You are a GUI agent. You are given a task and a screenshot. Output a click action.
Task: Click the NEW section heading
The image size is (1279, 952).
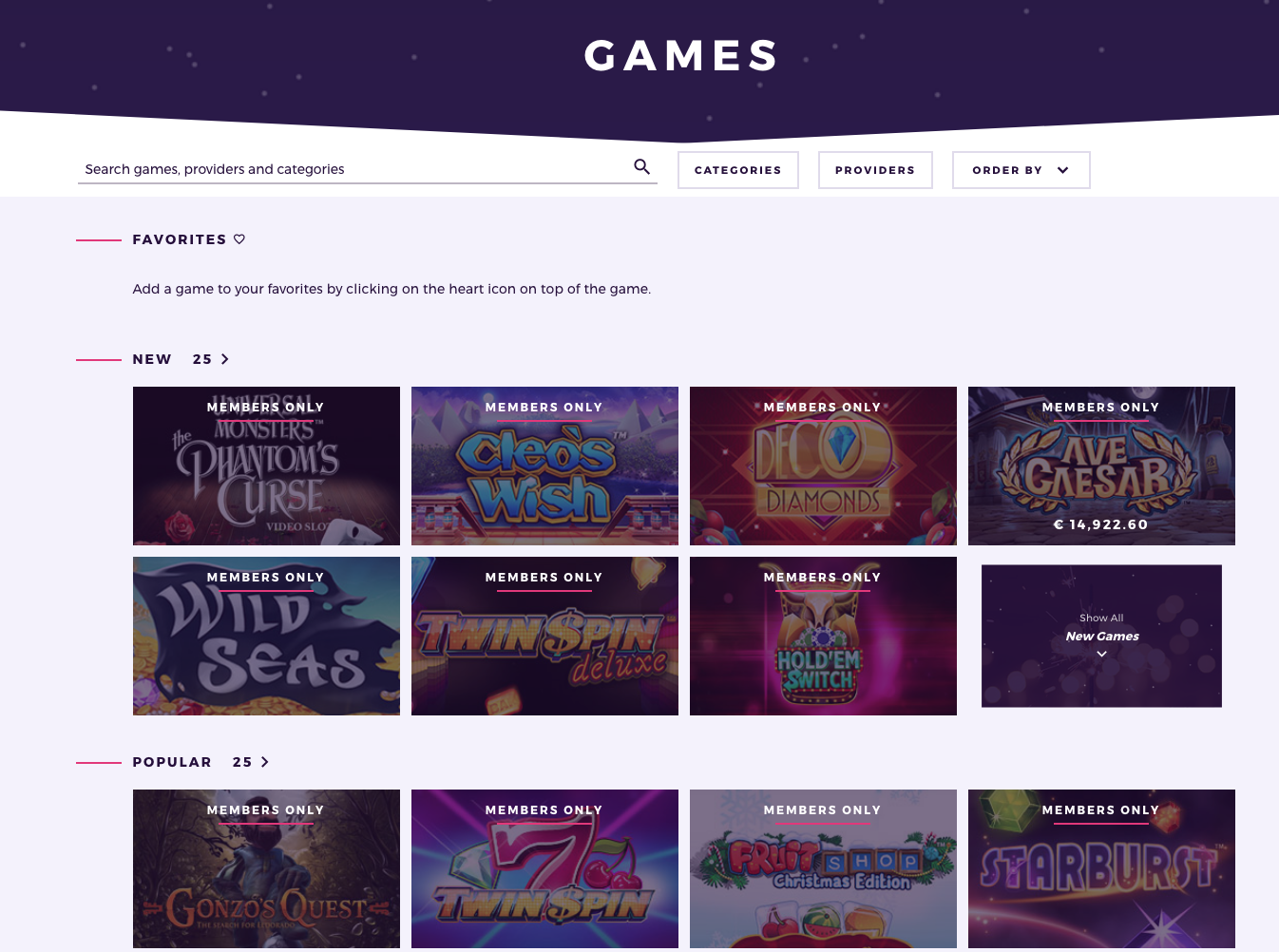(x=152, y=359)
